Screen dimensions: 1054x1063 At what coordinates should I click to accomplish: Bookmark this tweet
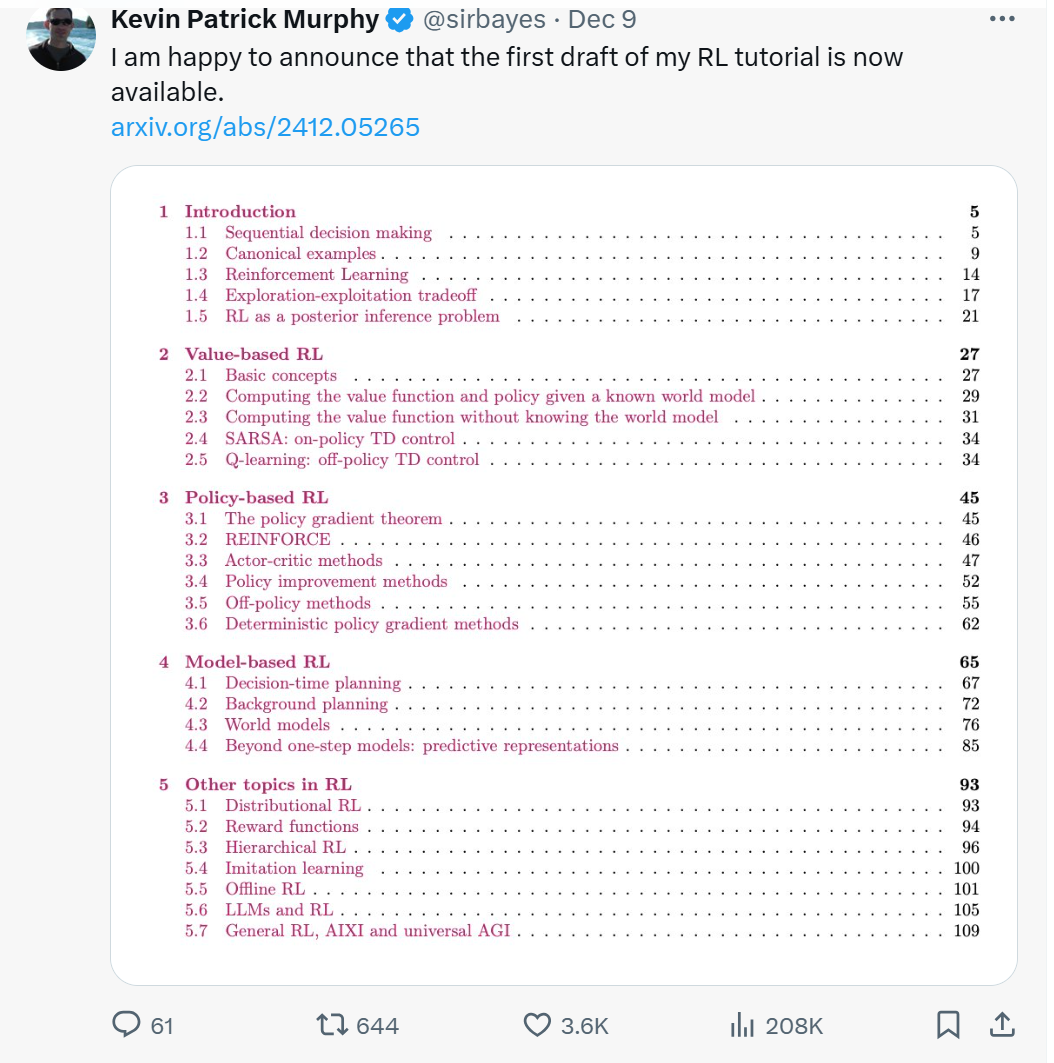pyautogui.click(x=948, y=1024)
